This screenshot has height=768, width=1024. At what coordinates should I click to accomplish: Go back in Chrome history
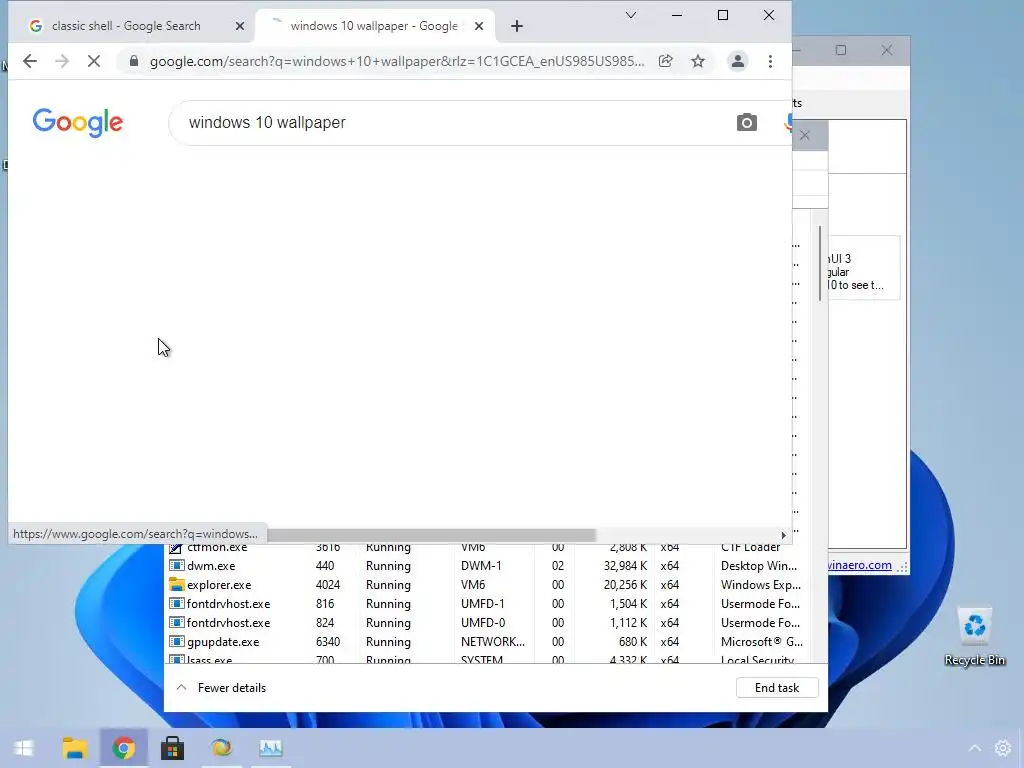pyautogui.click(x=29, y=61)
